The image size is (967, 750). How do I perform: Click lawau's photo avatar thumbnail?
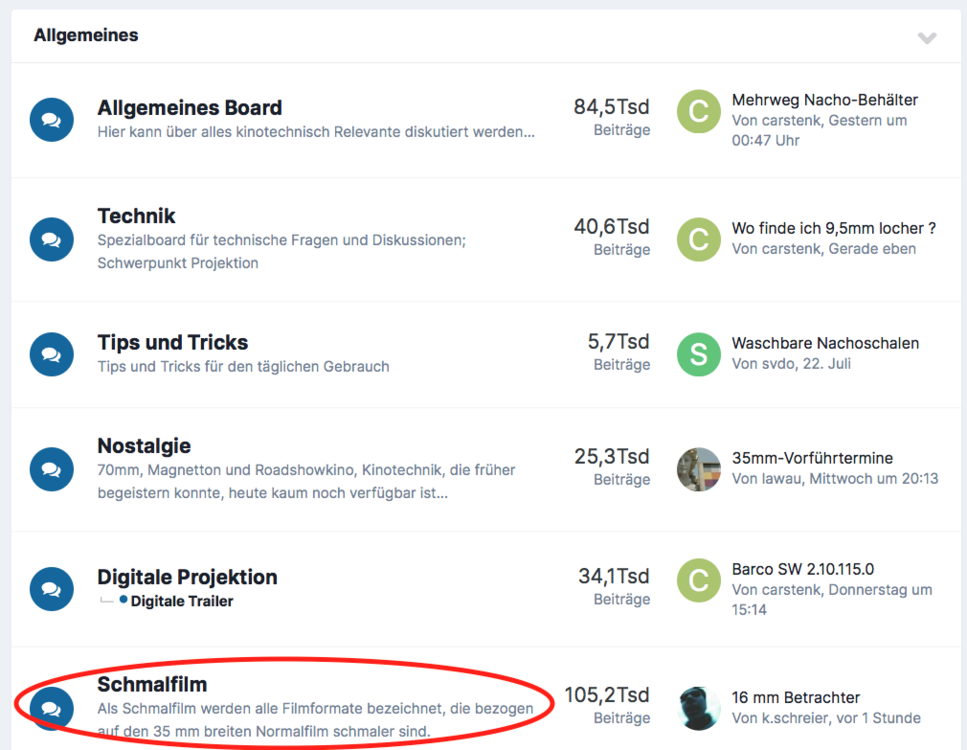click(698, 469)
